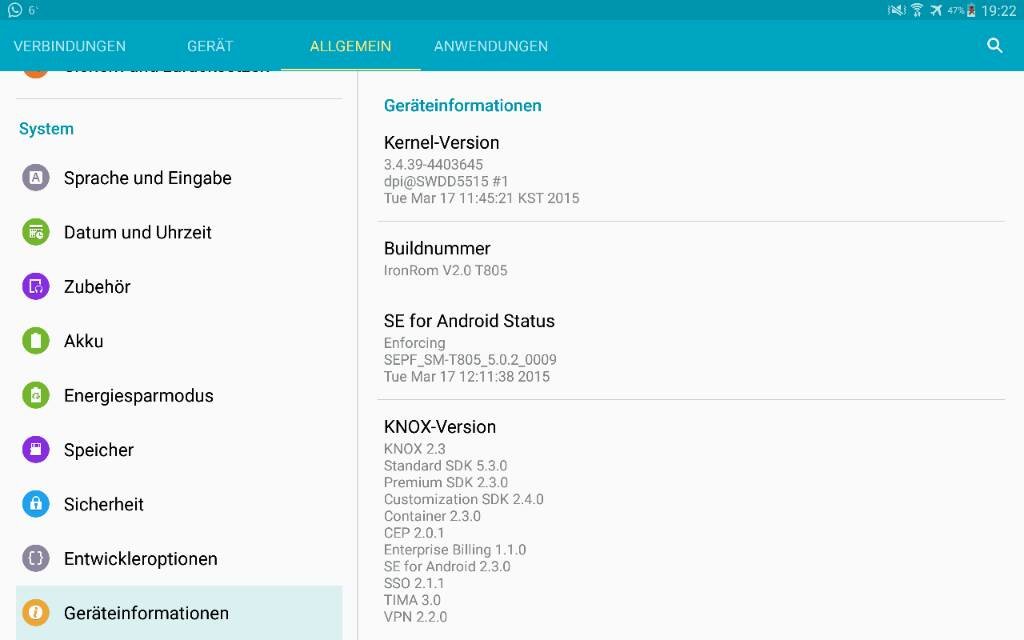Tap the airplane mode status icon
The height and width of the screenshot is (640, 1024).
pos(936,10)
